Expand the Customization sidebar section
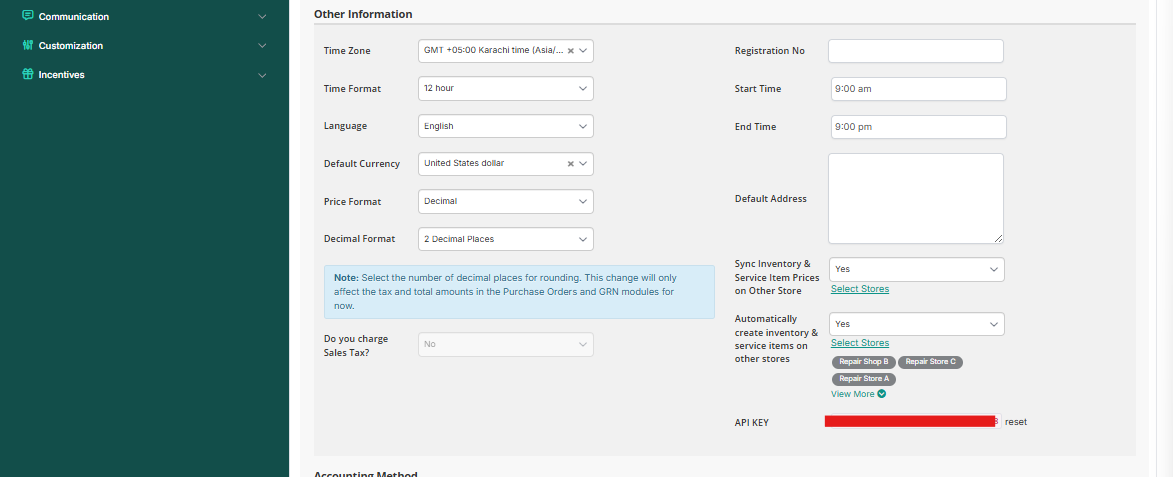The width and height of the screenshot is (1173, 477). pos(262,46)
